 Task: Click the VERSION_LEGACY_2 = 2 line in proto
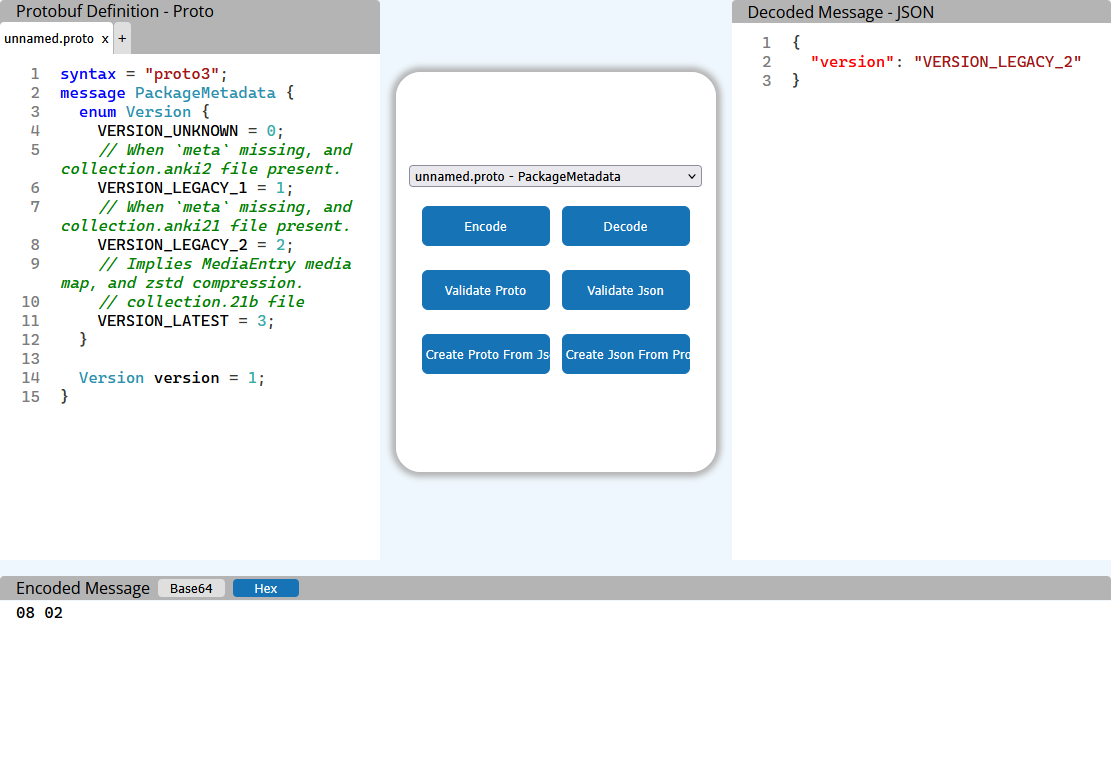(x=195, y=245)
